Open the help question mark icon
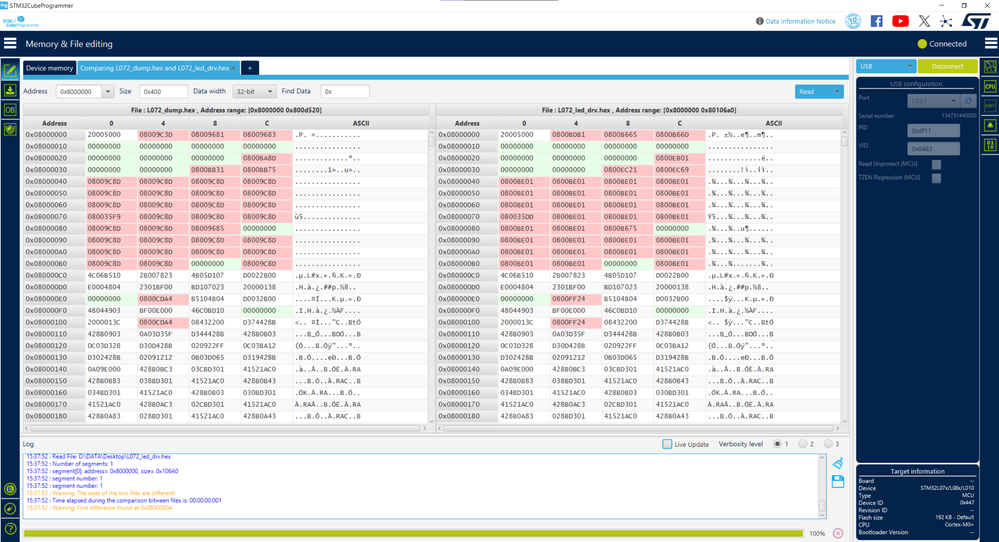 tap(10, 529)
